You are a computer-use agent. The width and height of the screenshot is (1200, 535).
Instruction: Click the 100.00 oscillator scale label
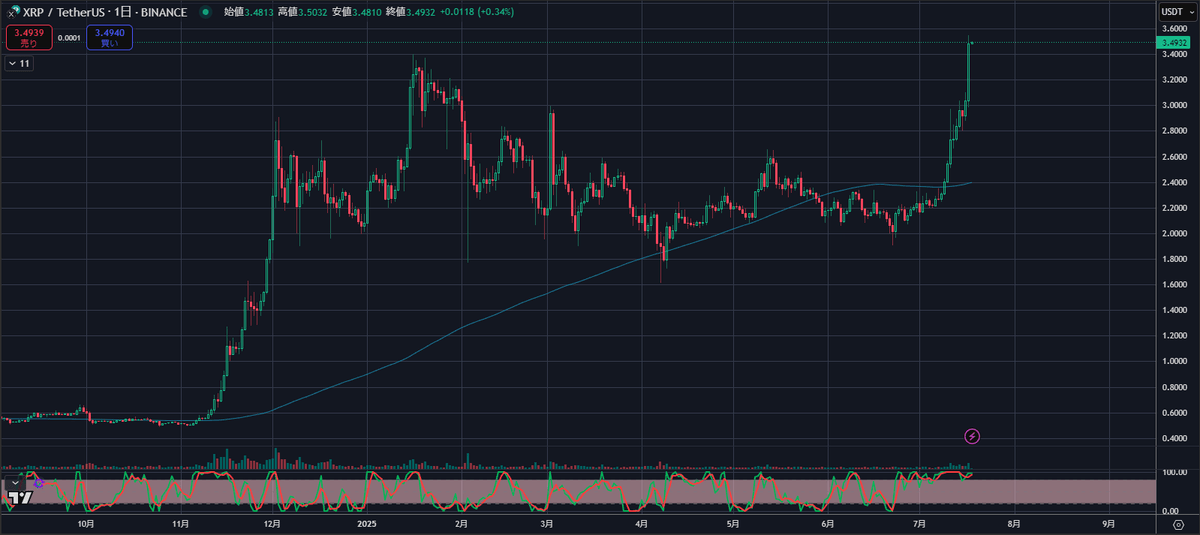coord(1174,472)
